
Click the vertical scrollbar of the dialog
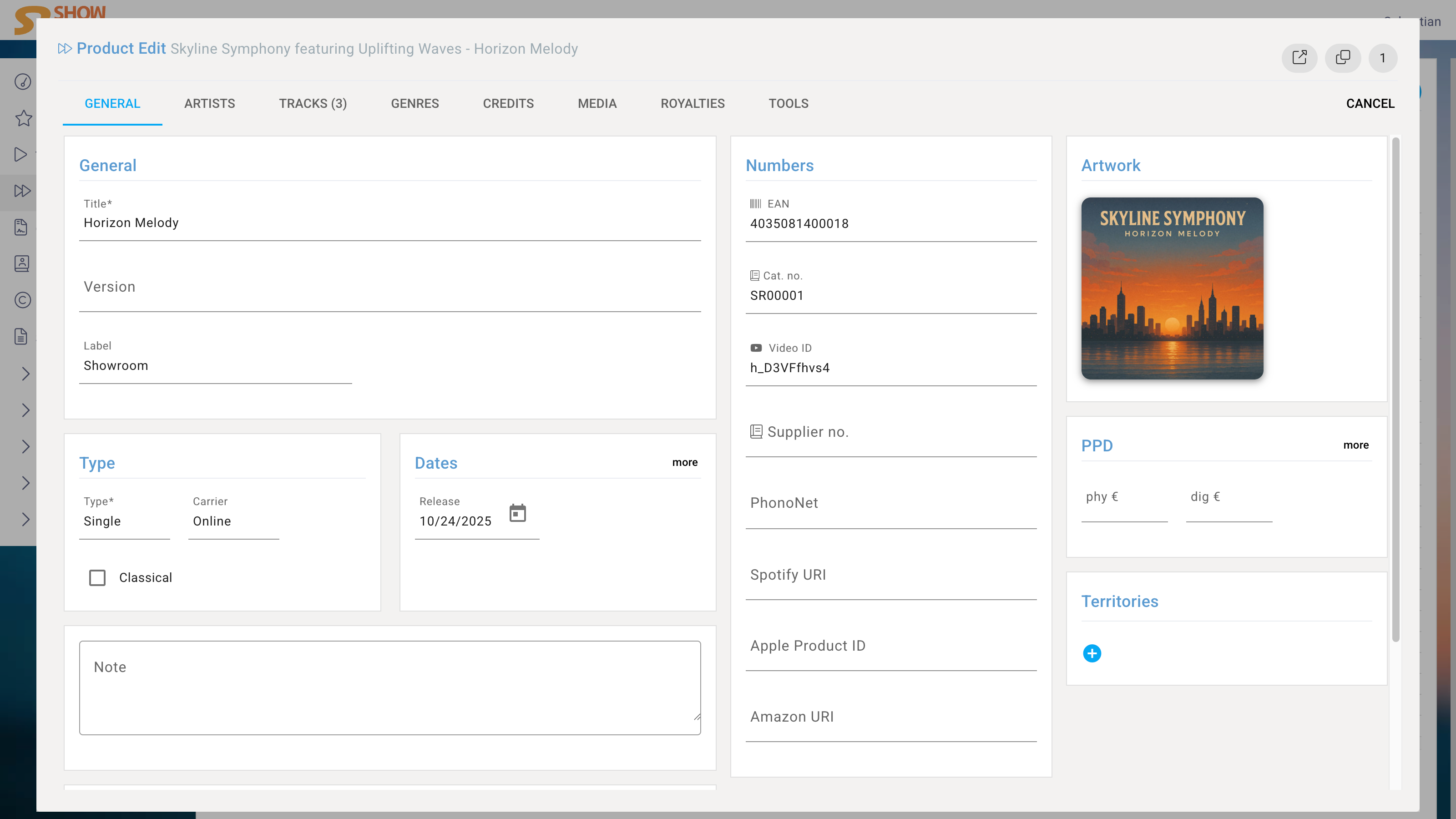tap(1395, 390)
